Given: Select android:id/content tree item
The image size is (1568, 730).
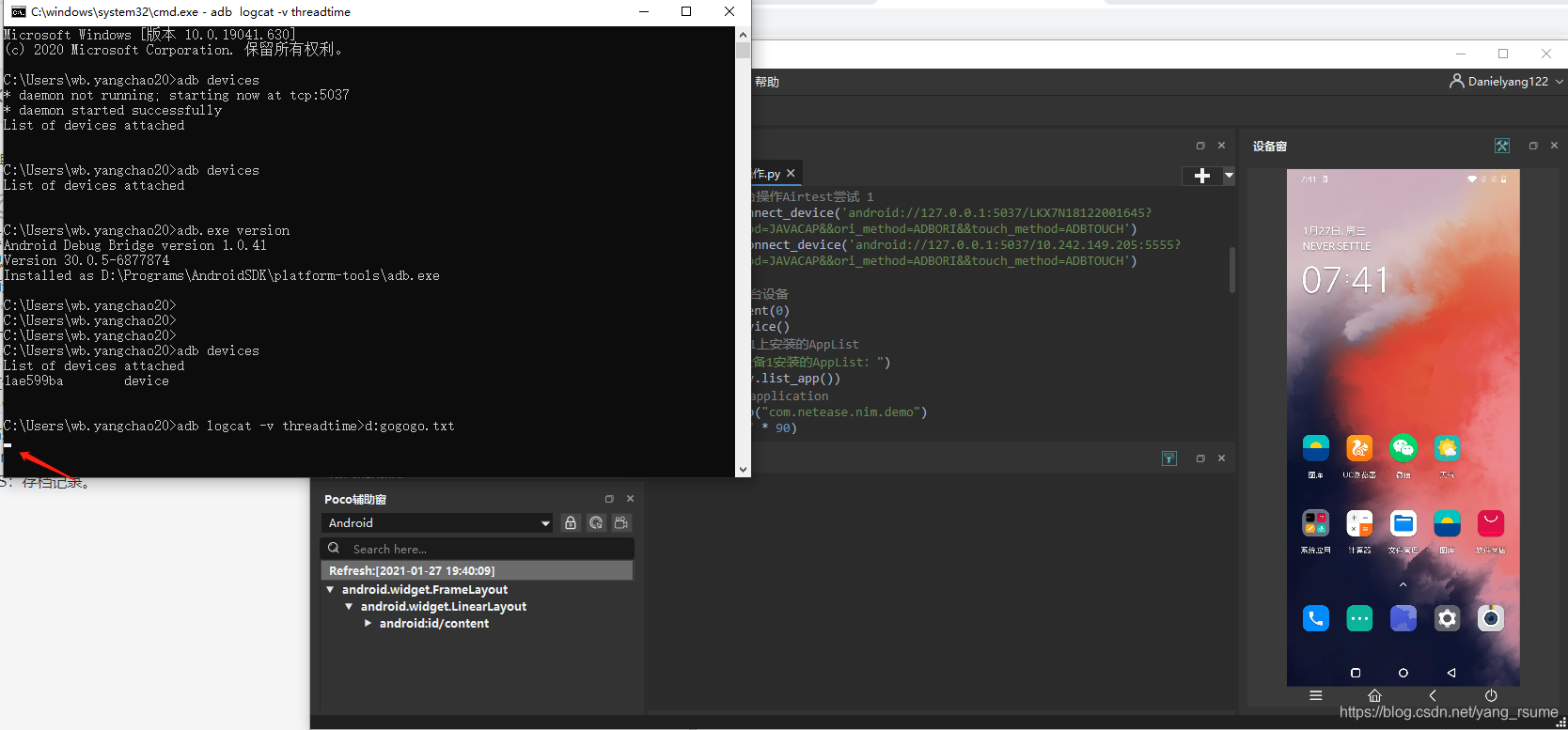Looking at the screenshot, I should (434, 624).
